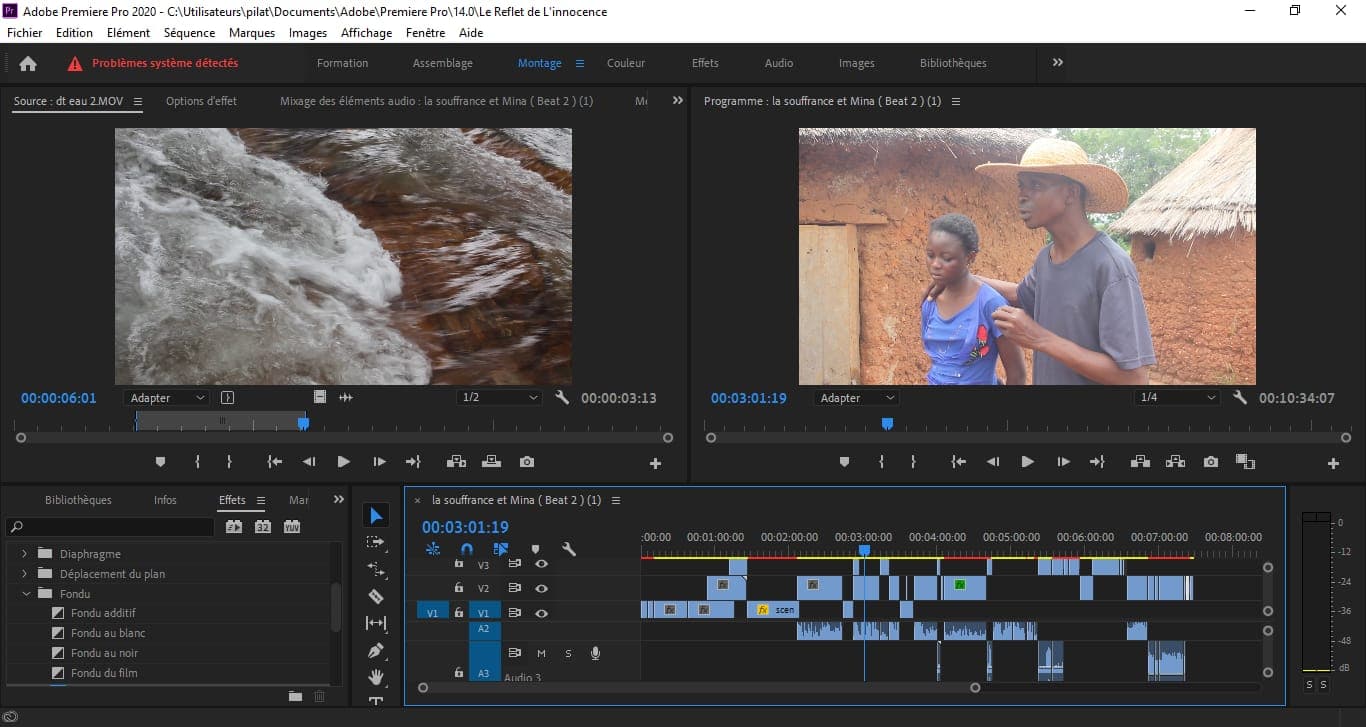Step forward one frame in Source monitor

point(379,462)
